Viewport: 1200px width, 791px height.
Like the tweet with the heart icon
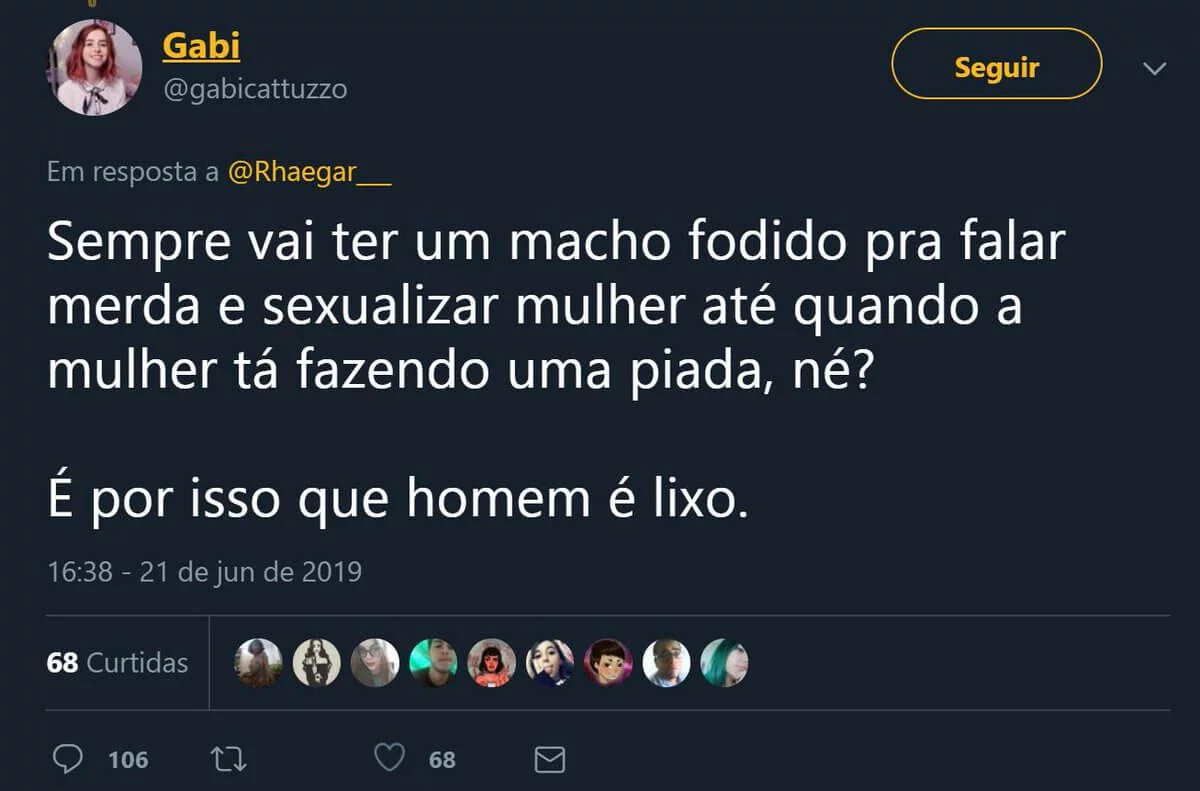389,759
